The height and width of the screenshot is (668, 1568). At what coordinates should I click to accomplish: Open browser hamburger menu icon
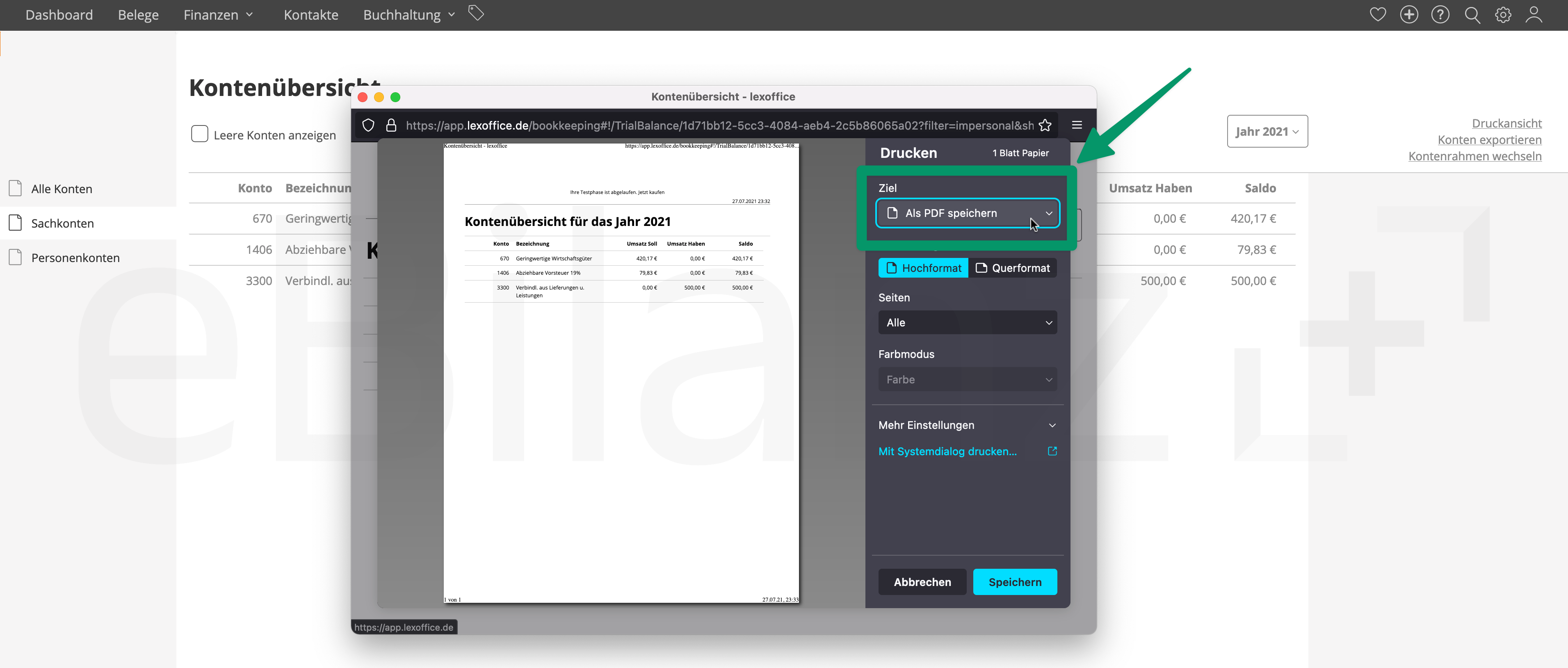point(1077,125)
